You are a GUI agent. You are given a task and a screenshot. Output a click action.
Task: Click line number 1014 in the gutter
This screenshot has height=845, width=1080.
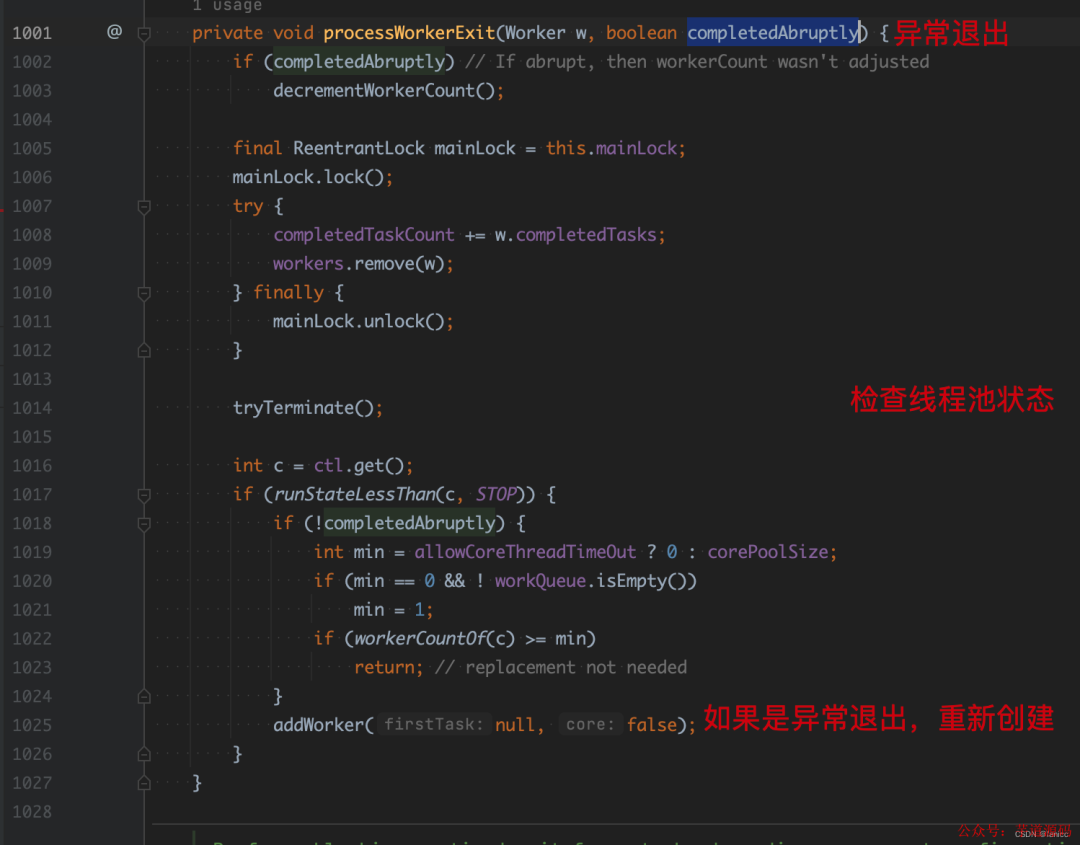coord(32,408)
